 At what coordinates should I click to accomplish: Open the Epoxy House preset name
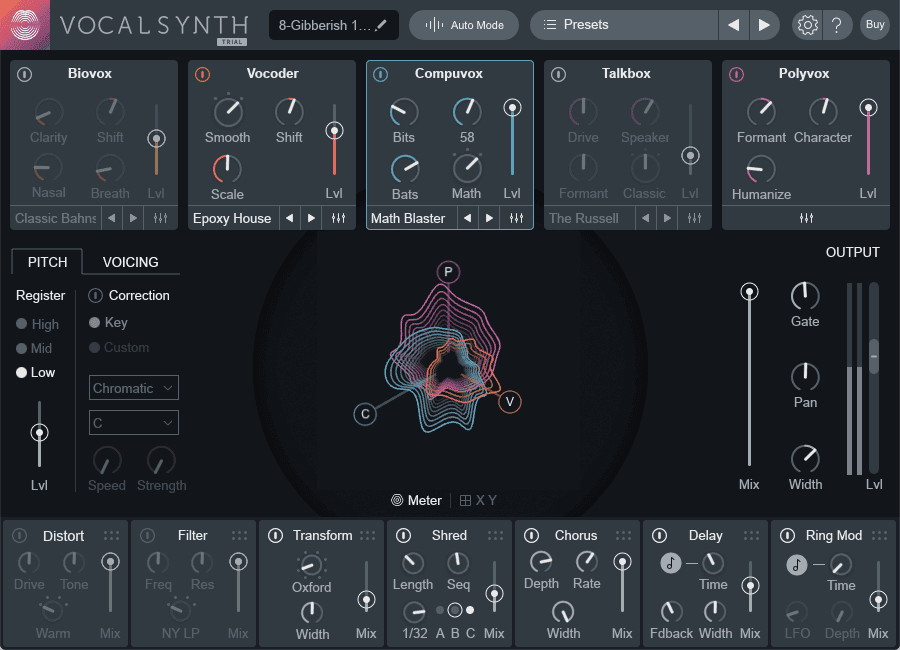(232, 218)
